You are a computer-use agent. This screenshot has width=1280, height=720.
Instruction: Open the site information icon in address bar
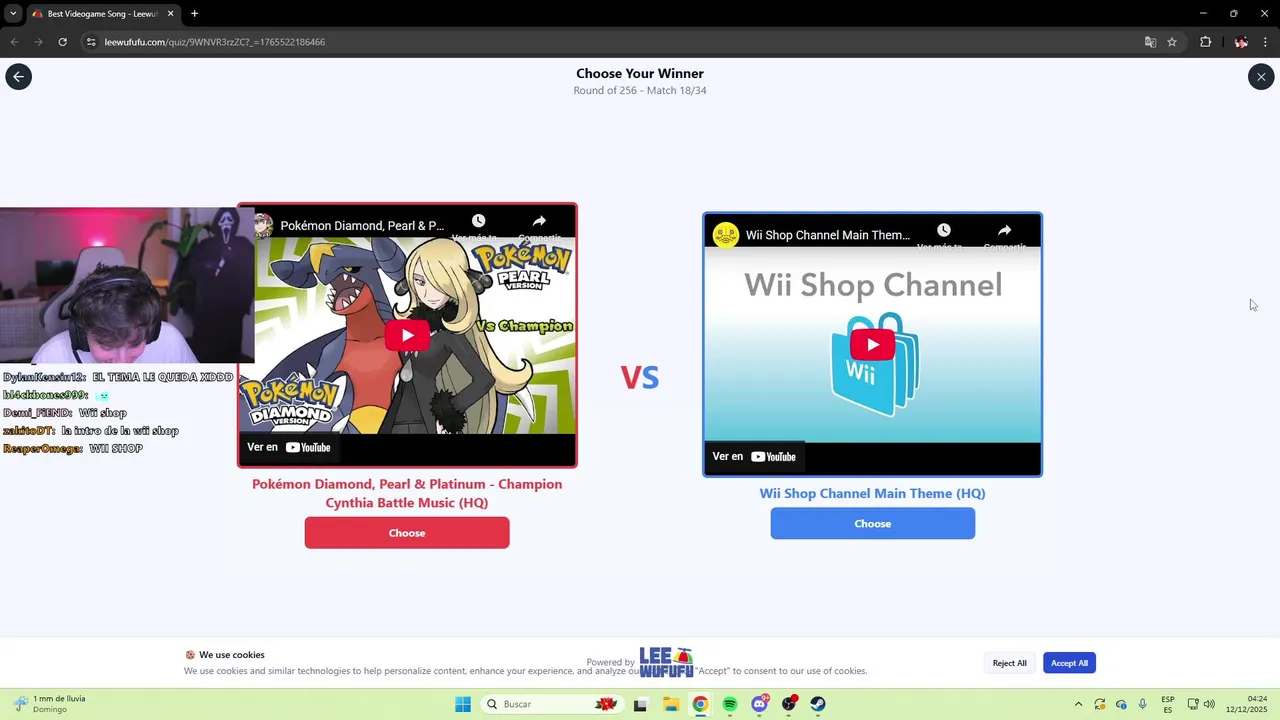pos(91,42)
